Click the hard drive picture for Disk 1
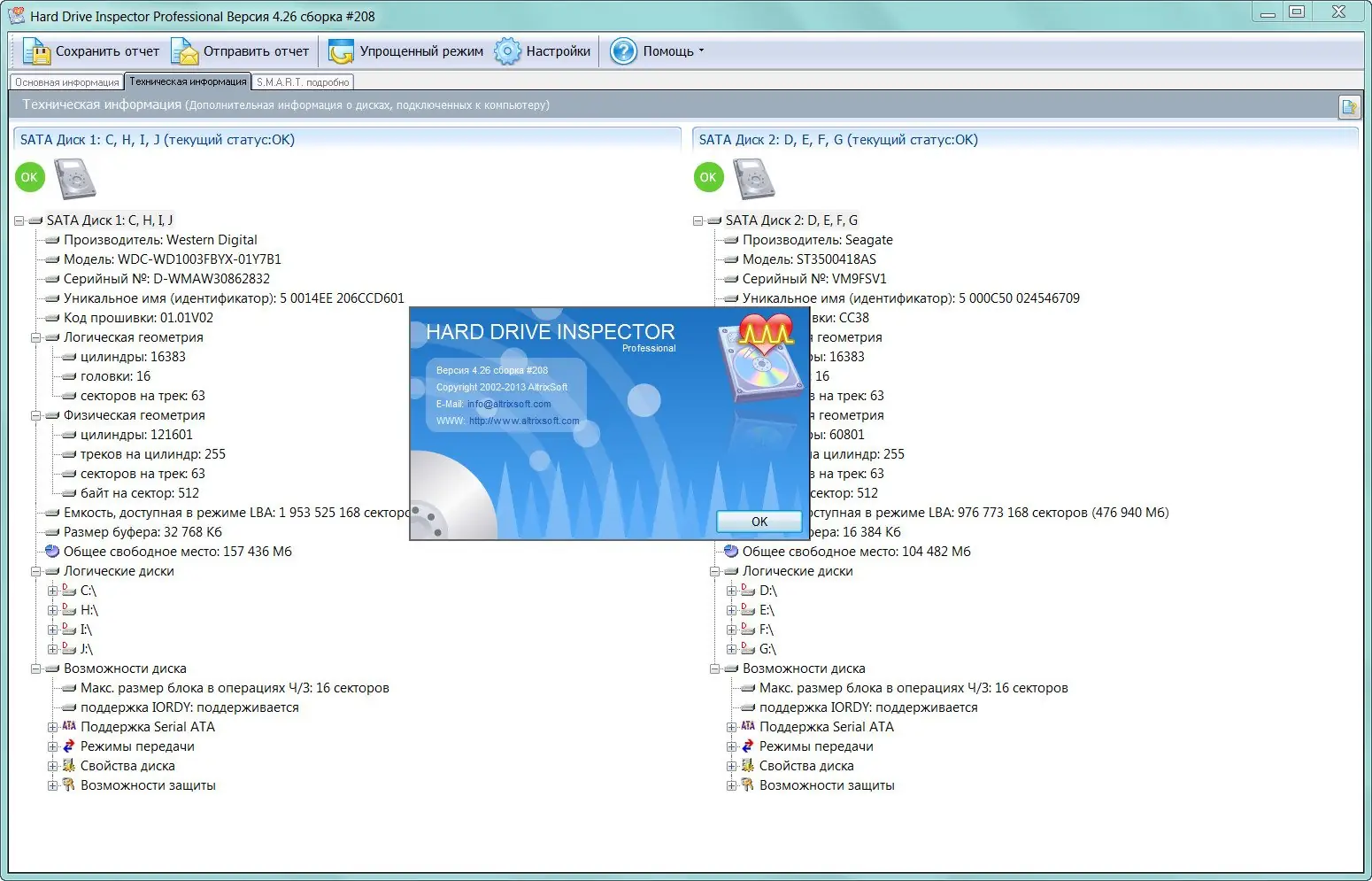This screenshot has height=881, width=1372. tap(75, 179)
